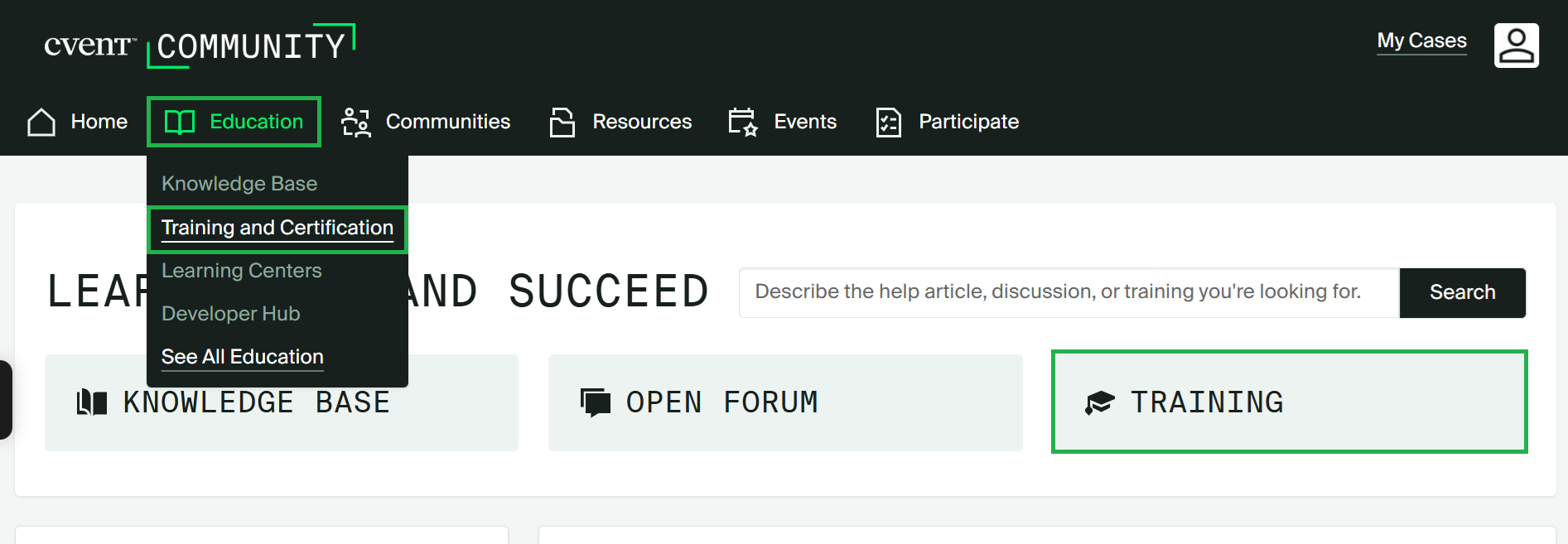
Task: Open the Communities navigation menu
Action: click(x=426, y=122)
